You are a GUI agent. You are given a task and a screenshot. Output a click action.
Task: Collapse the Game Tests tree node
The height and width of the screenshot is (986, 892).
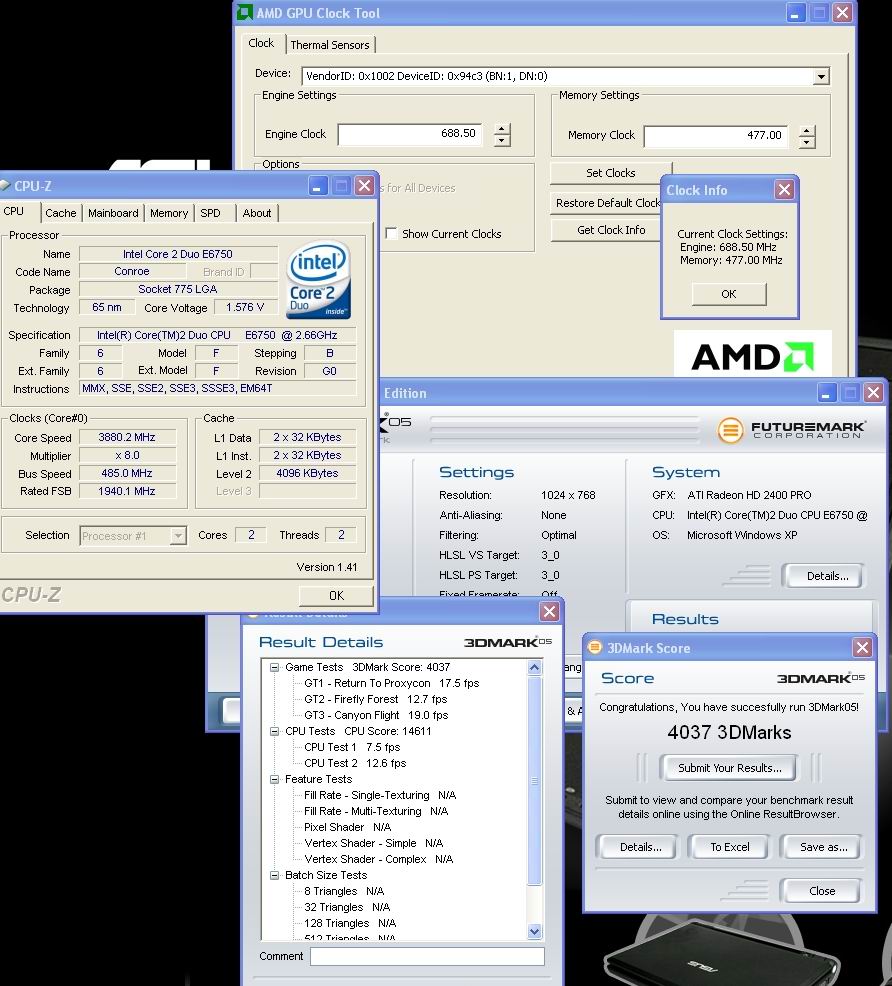274,667
